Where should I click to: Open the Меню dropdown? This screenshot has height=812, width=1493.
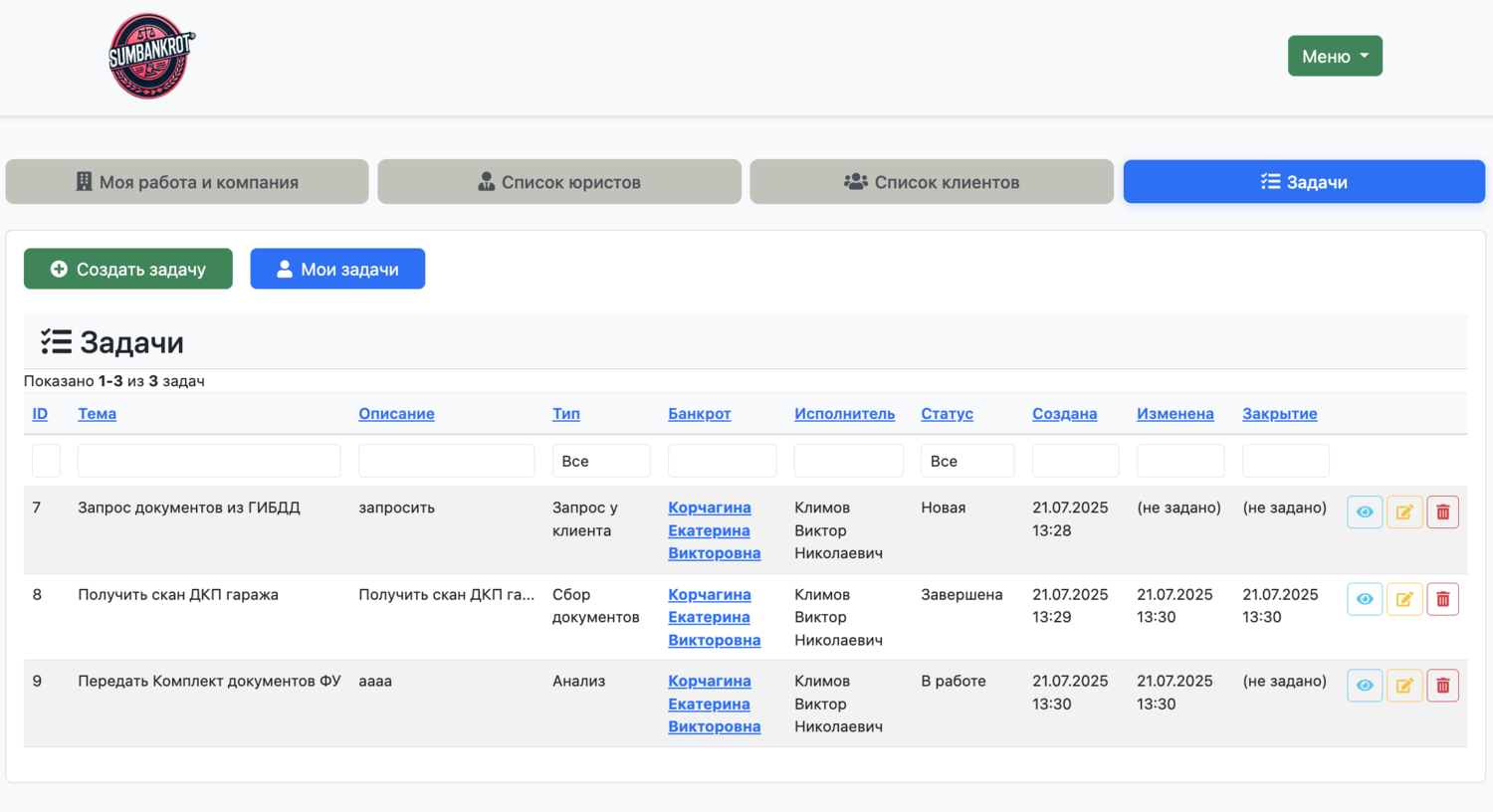pyautogui.click(x=1335, y=56)
